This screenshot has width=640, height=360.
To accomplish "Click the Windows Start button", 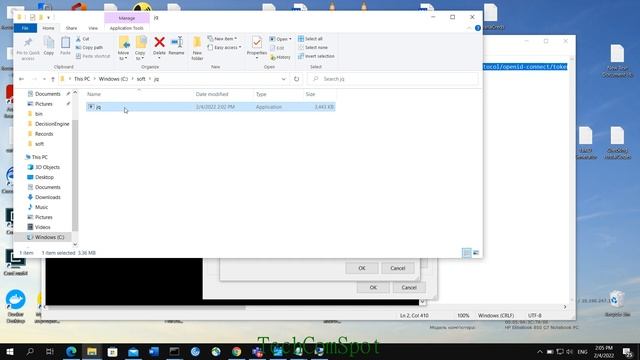I will tap(9, 351).
